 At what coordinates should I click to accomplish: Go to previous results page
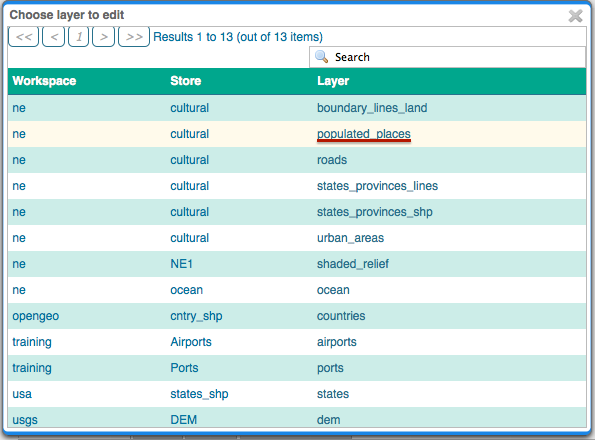click(54, 37)
